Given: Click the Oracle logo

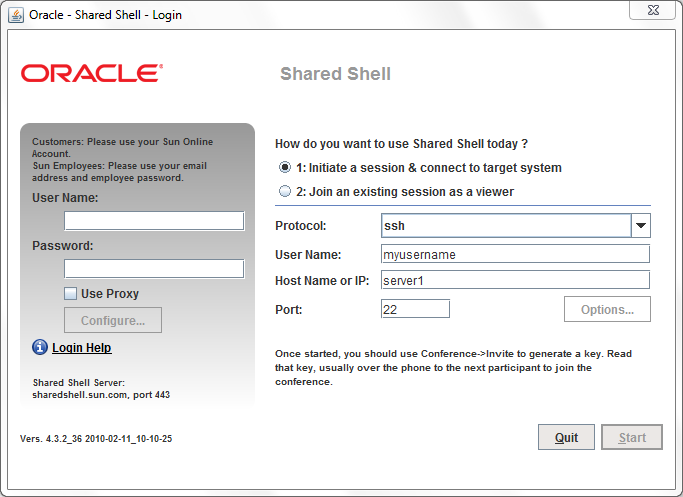Looking at the screenshot, I should (92, 73).
